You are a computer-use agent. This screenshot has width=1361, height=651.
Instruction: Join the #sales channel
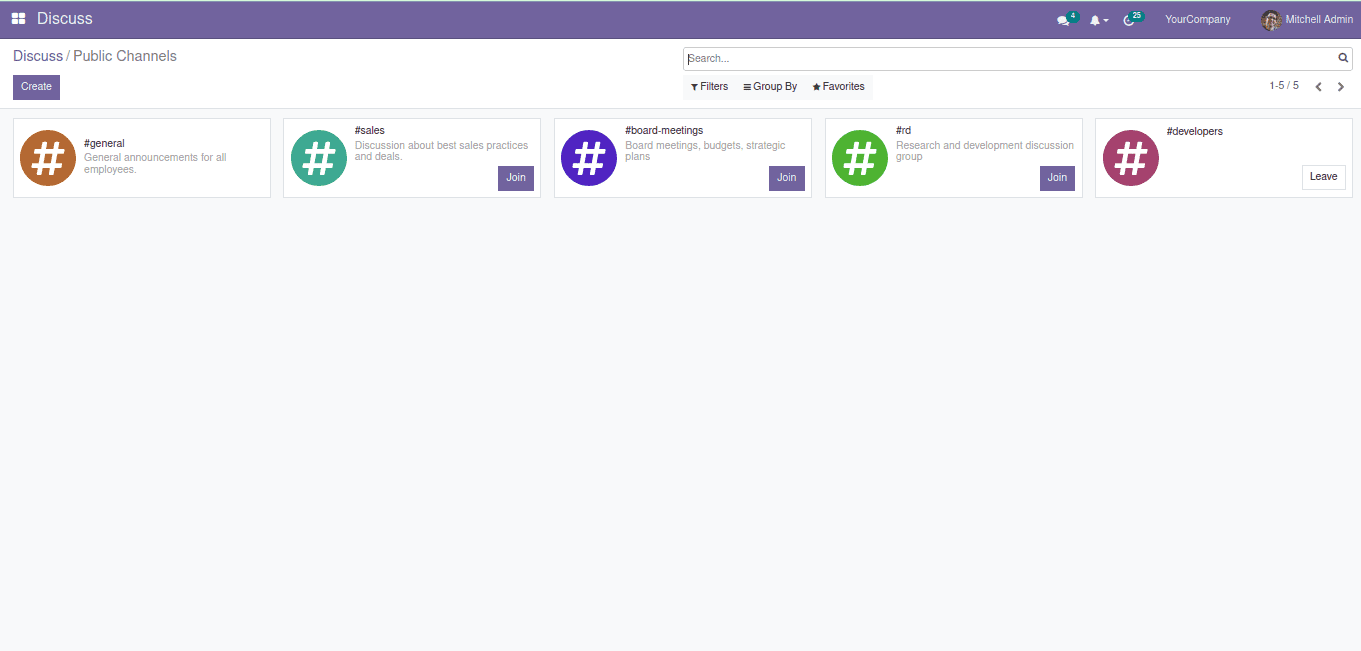pos(516,178)
